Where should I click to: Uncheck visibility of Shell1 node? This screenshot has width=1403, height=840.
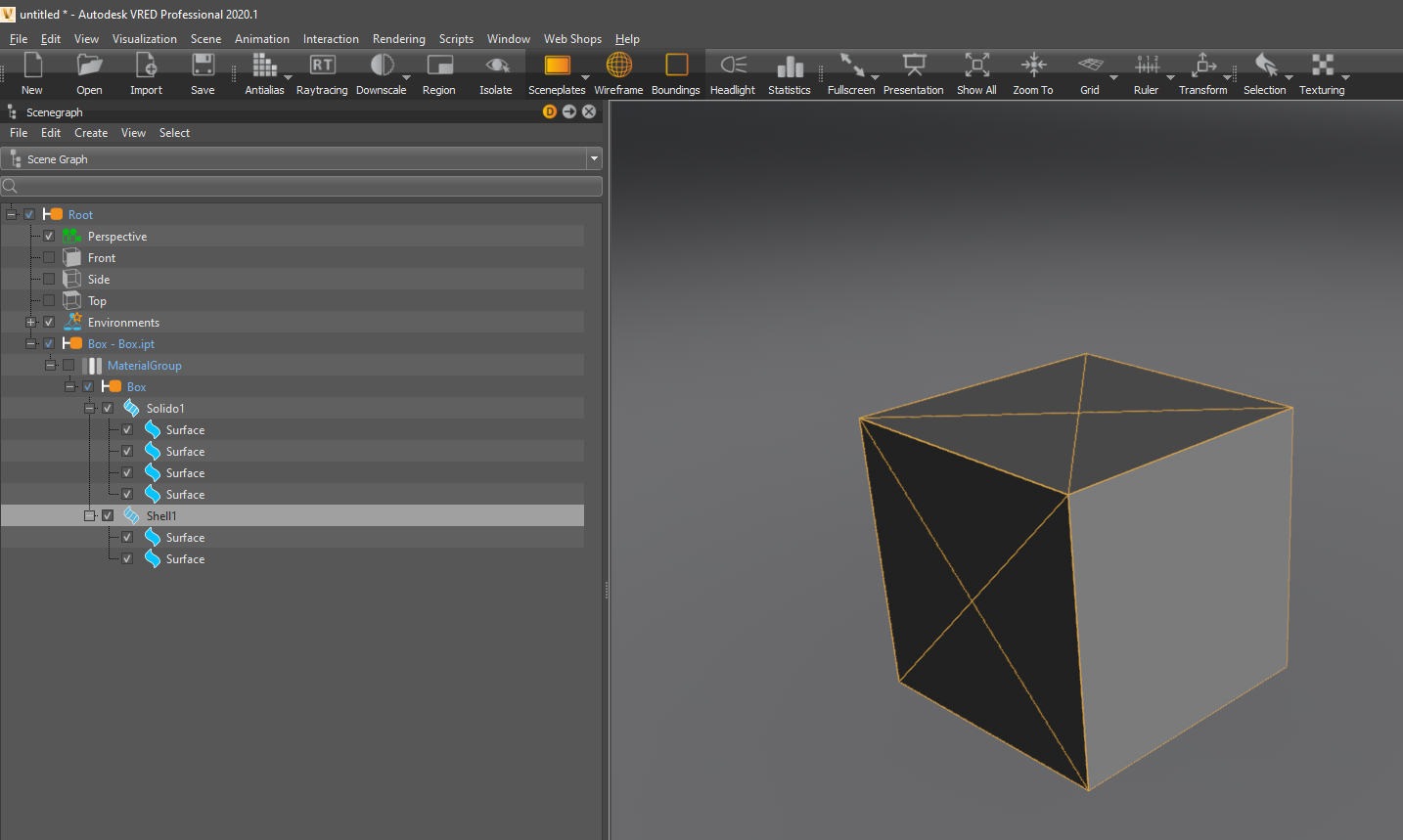click(x=108, y=515)
